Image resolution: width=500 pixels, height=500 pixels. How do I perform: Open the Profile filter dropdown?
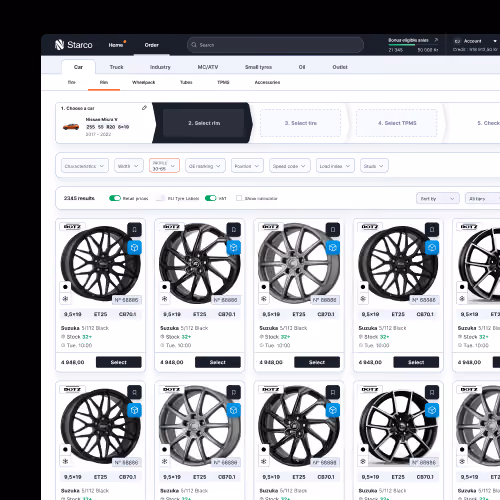164,166
